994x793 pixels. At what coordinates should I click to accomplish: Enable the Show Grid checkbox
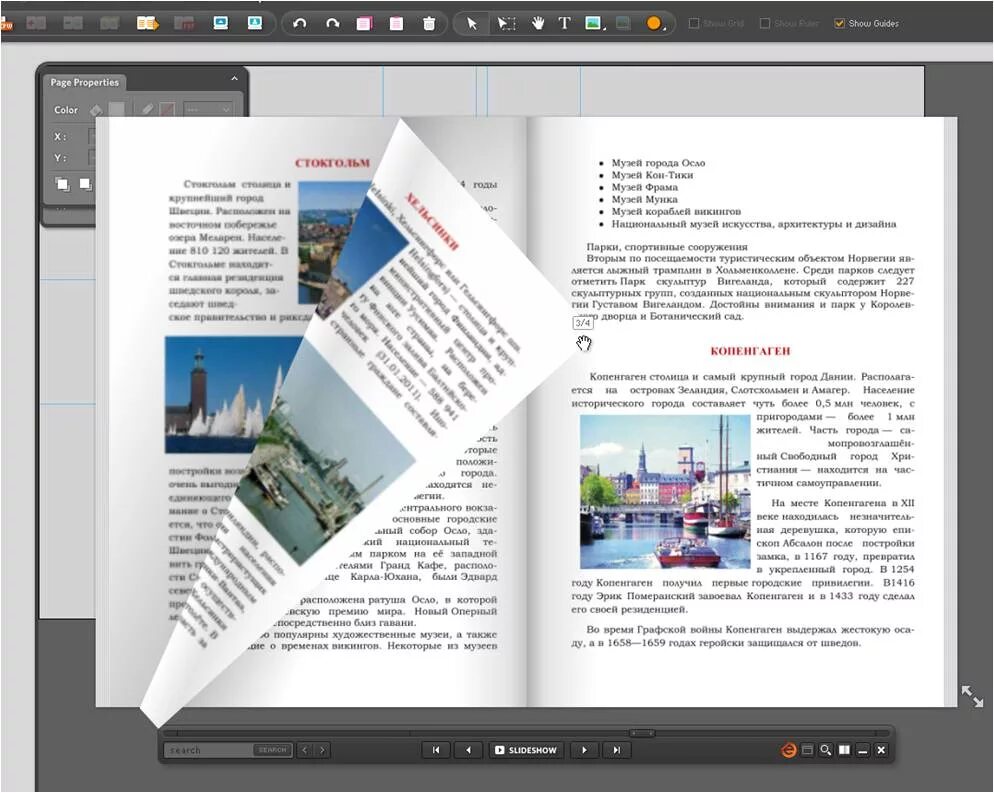click(694, 23)
